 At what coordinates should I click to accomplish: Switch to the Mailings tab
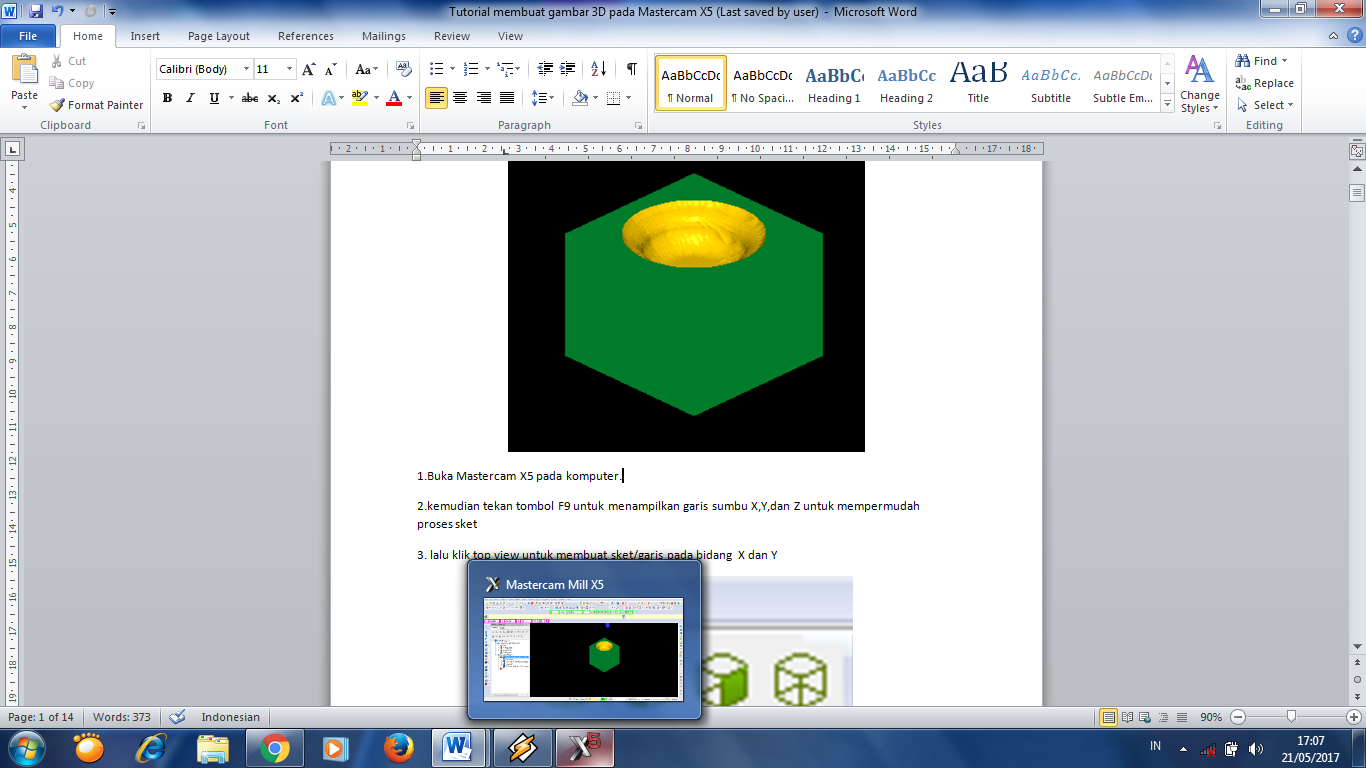coord(384,36)
